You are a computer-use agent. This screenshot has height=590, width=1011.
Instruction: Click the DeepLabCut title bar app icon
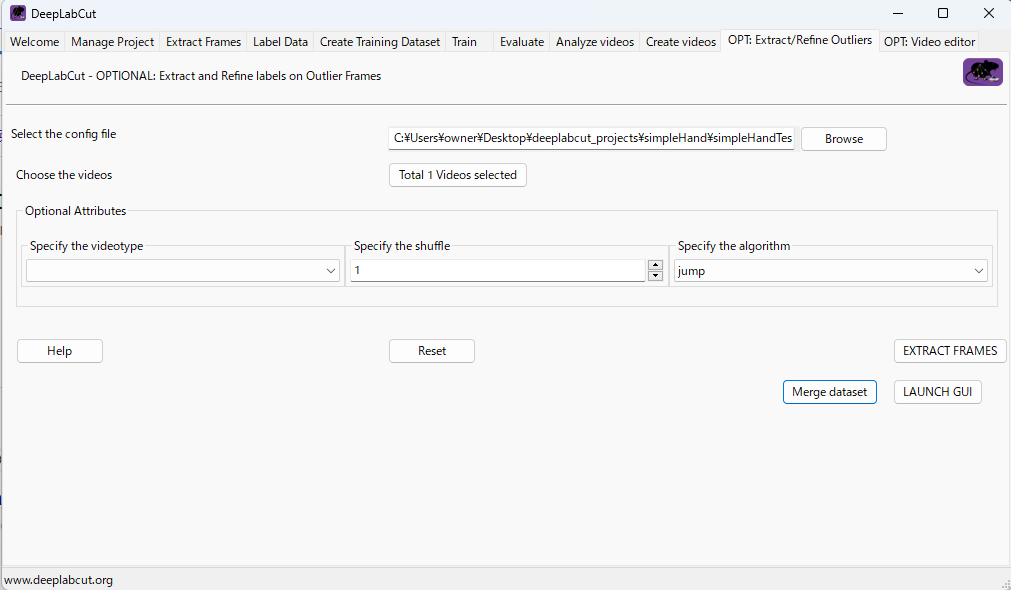17,13
